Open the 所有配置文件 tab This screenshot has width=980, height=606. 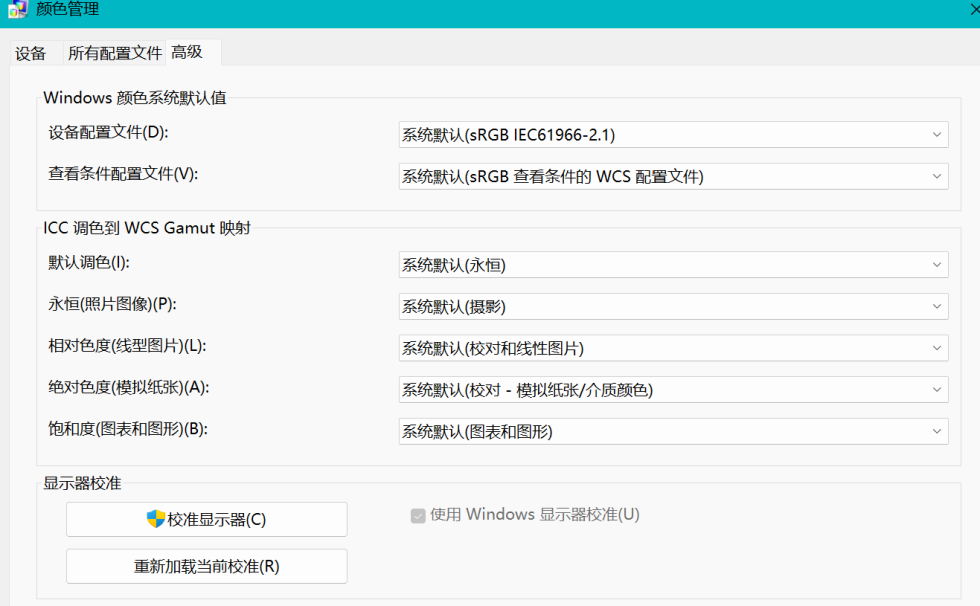tap(115, 54)
